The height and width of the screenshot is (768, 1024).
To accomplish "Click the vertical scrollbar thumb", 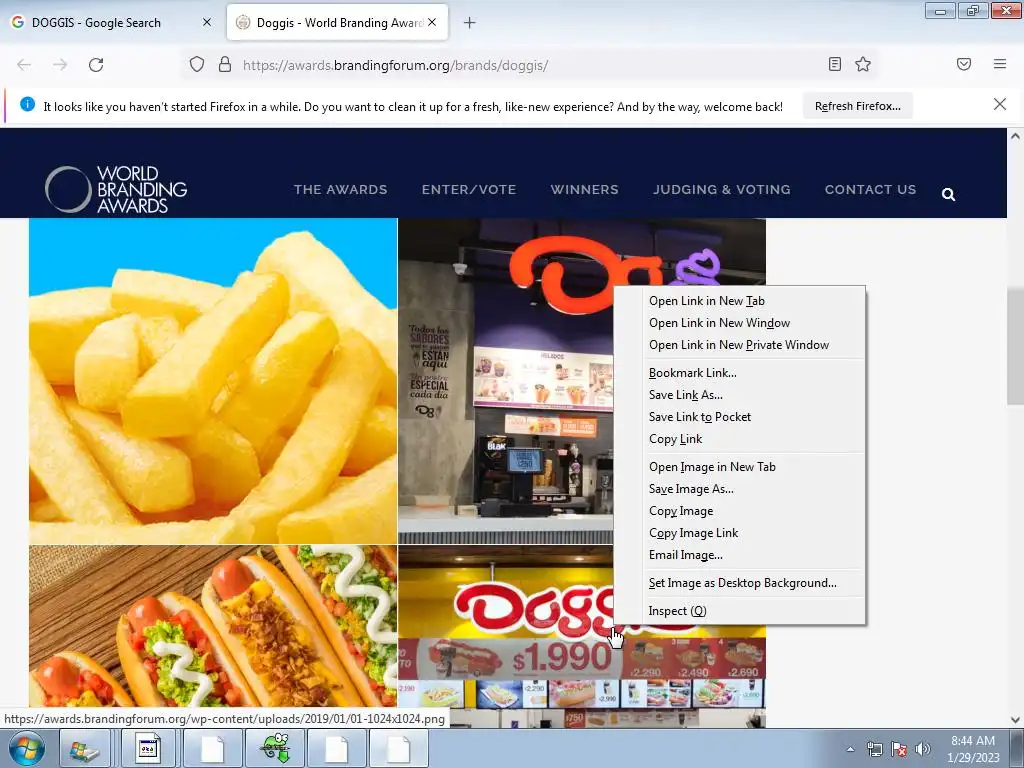I will (1015, 346).
